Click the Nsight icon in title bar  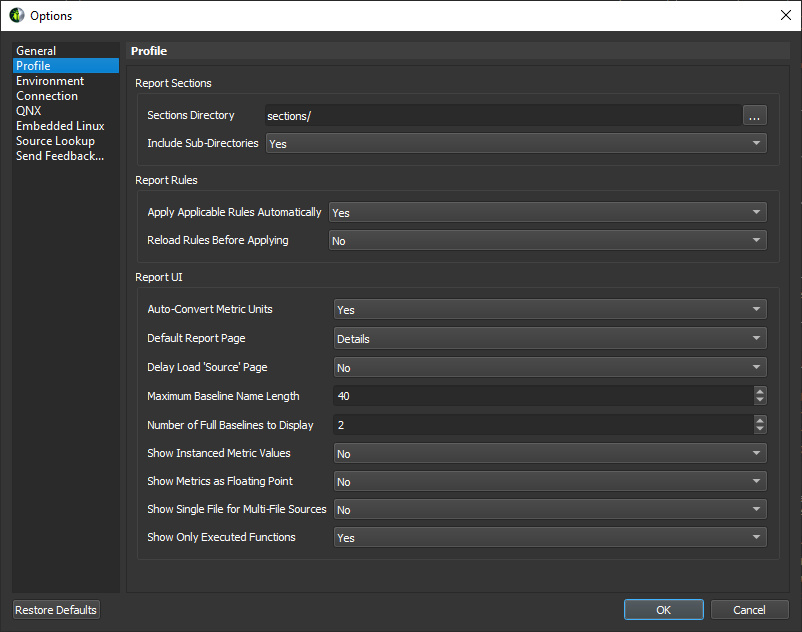(x=17, y=15)
